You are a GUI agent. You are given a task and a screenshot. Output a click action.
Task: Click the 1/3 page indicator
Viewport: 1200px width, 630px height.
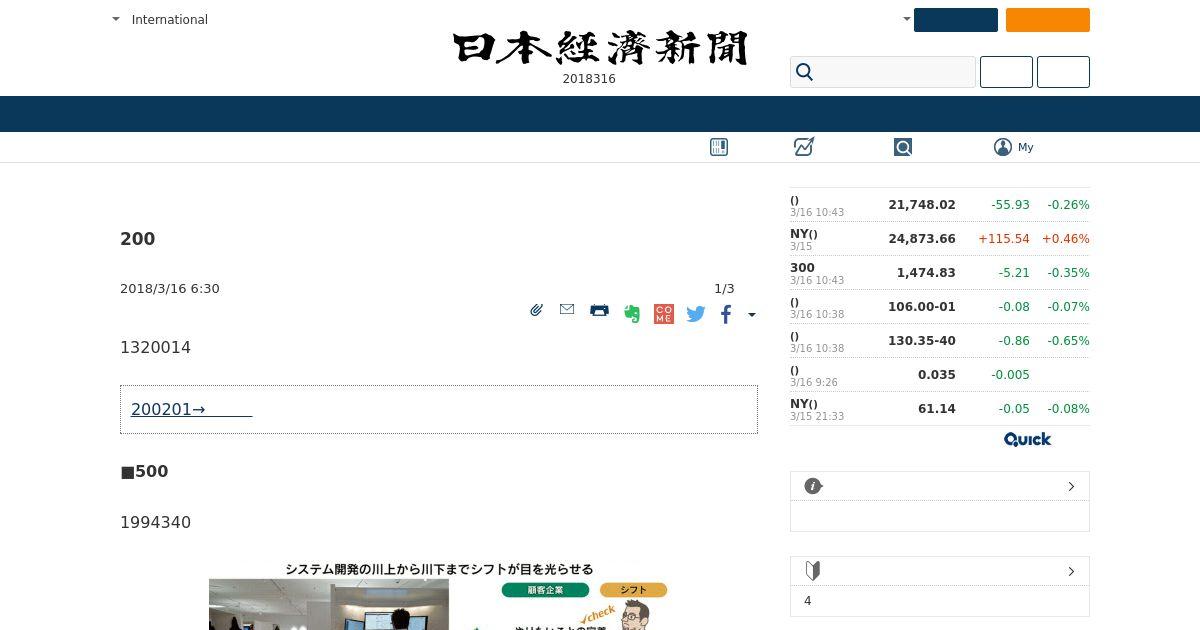click(724, 289)
